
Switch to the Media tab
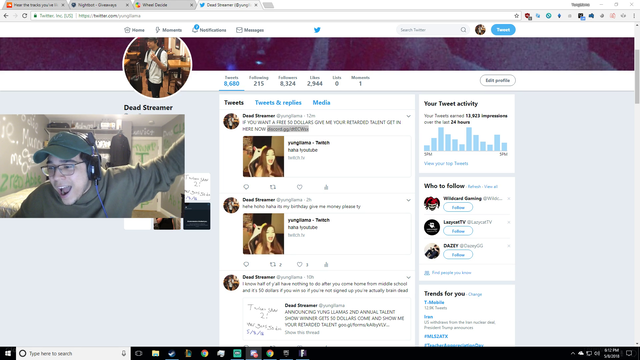pyautogui.click(x=321, y=103)
